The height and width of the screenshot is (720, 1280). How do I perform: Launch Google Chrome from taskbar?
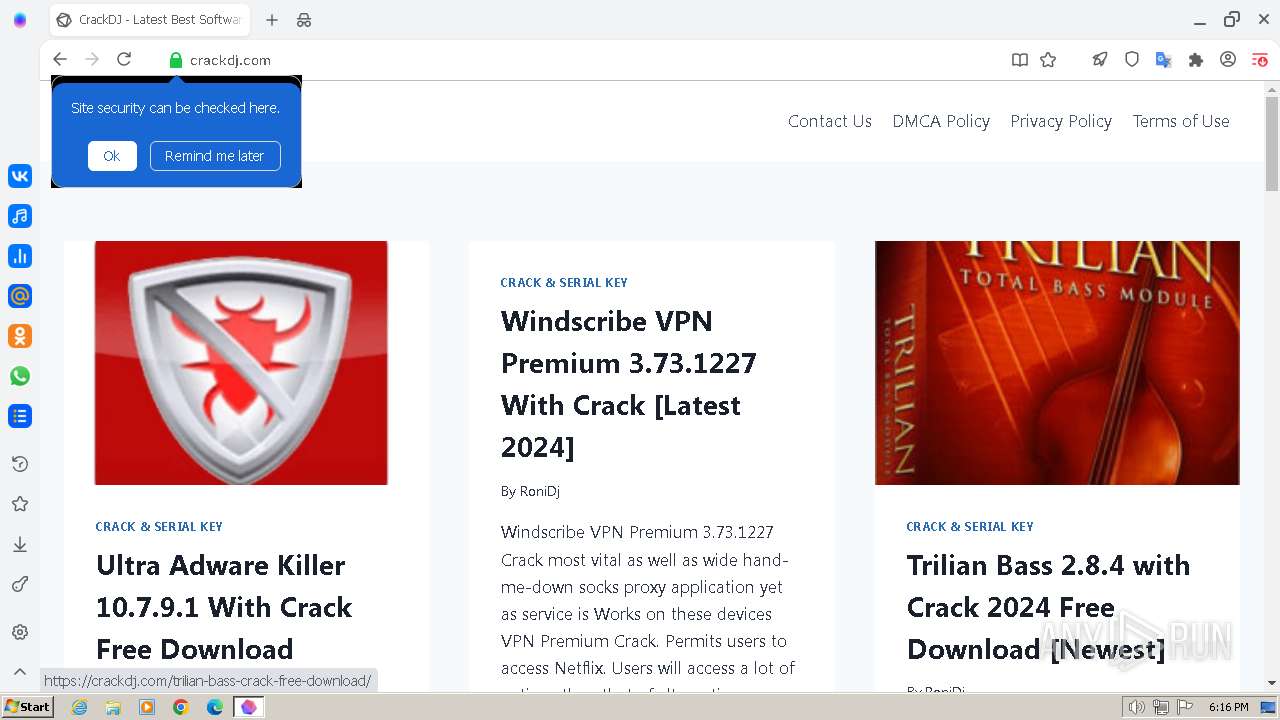pos(181,707)
